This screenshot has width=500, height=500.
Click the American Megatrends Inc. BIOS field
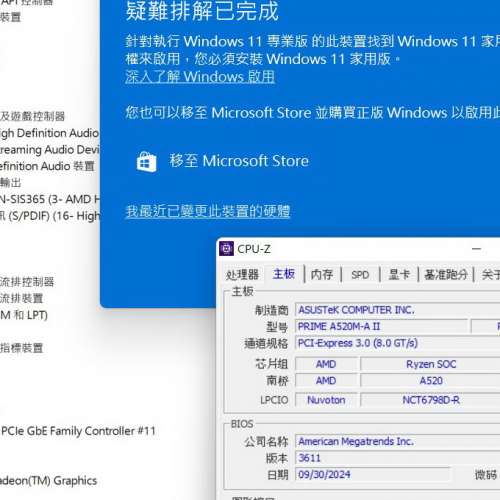[397, 441]
